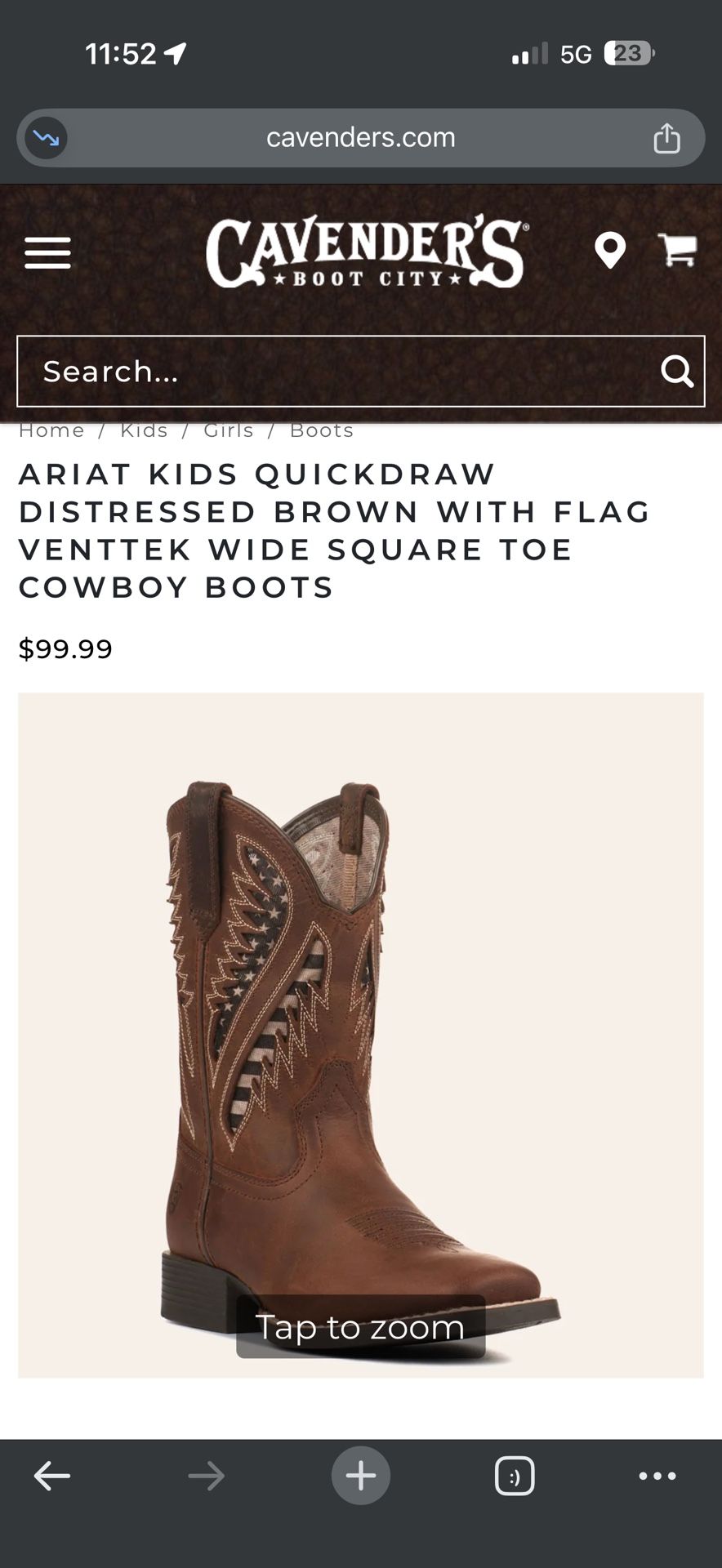Open the Kids breadcrumb link
Viewport: 722px width, 1568px height.
pyautogui.click(x=144, y=430)
